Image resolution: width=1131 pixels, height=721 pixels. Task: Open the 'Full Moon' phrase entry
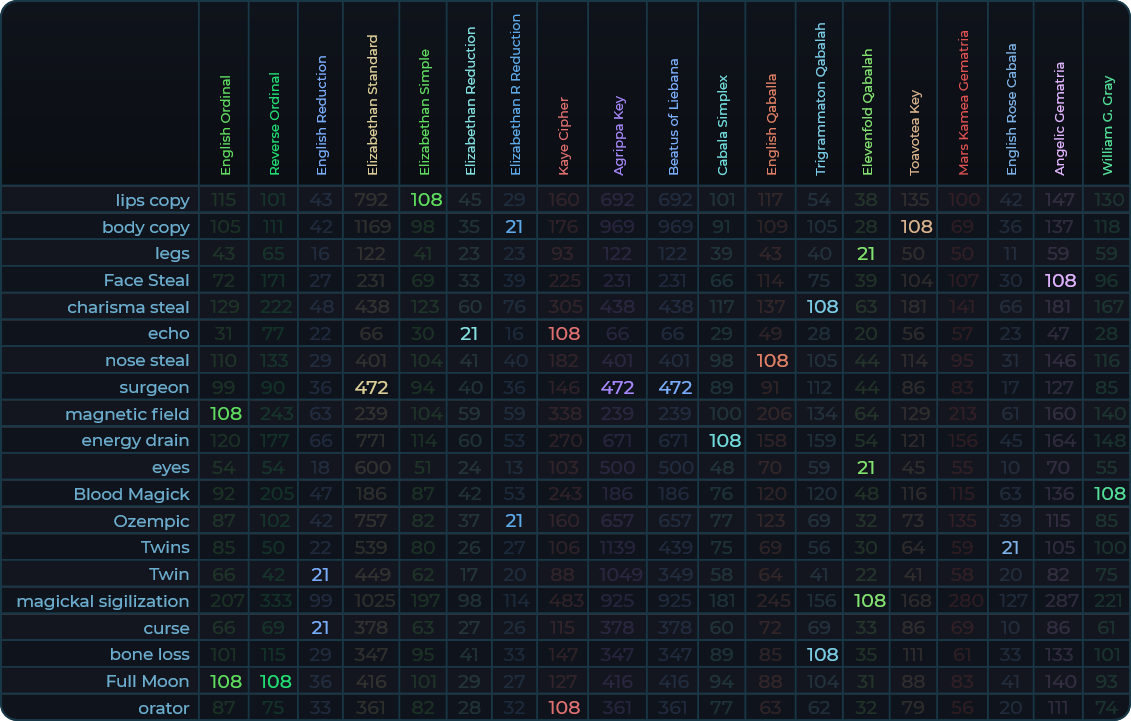coord(147,681)
